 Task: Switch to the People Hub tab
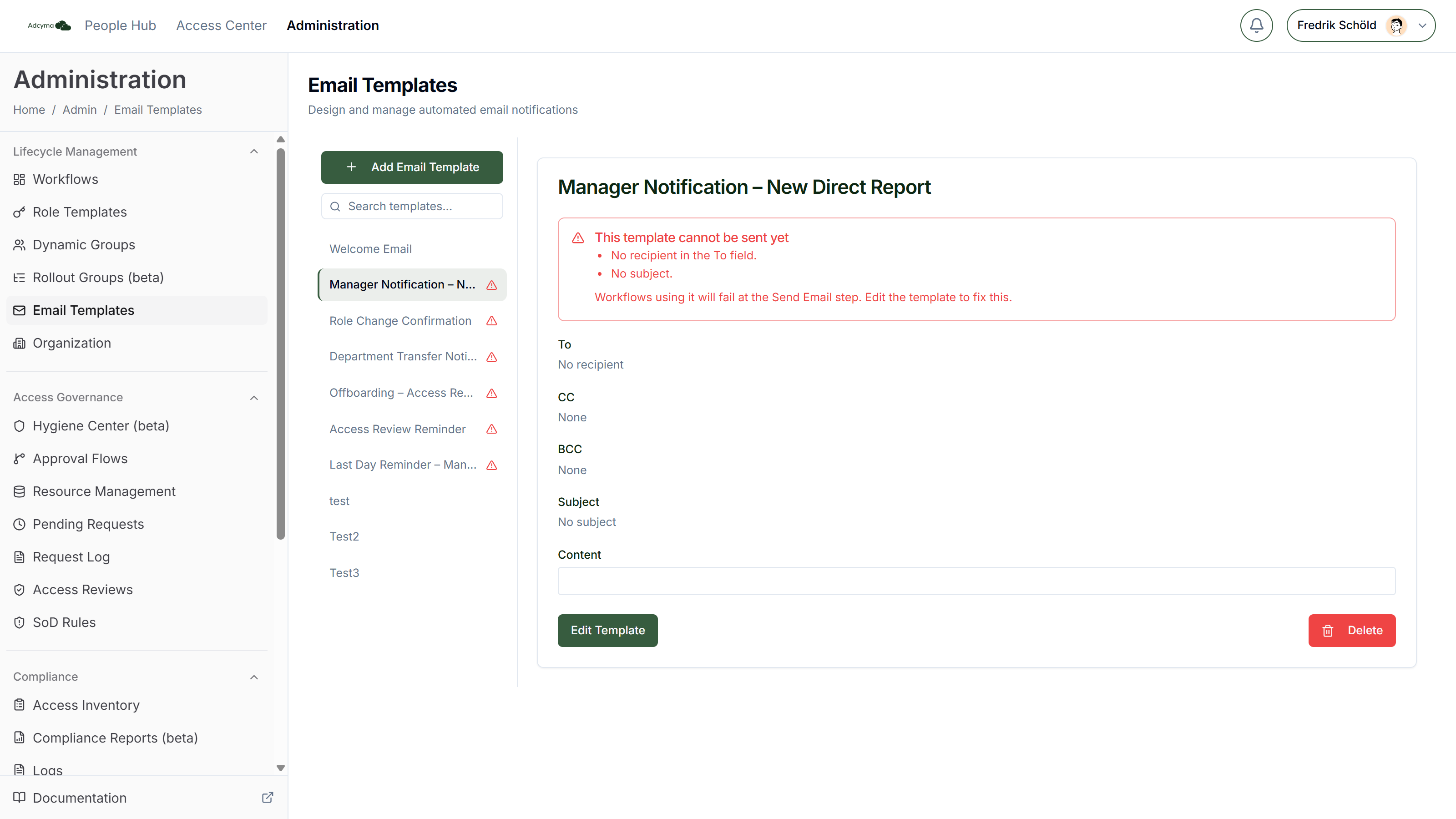pos(120,25)
